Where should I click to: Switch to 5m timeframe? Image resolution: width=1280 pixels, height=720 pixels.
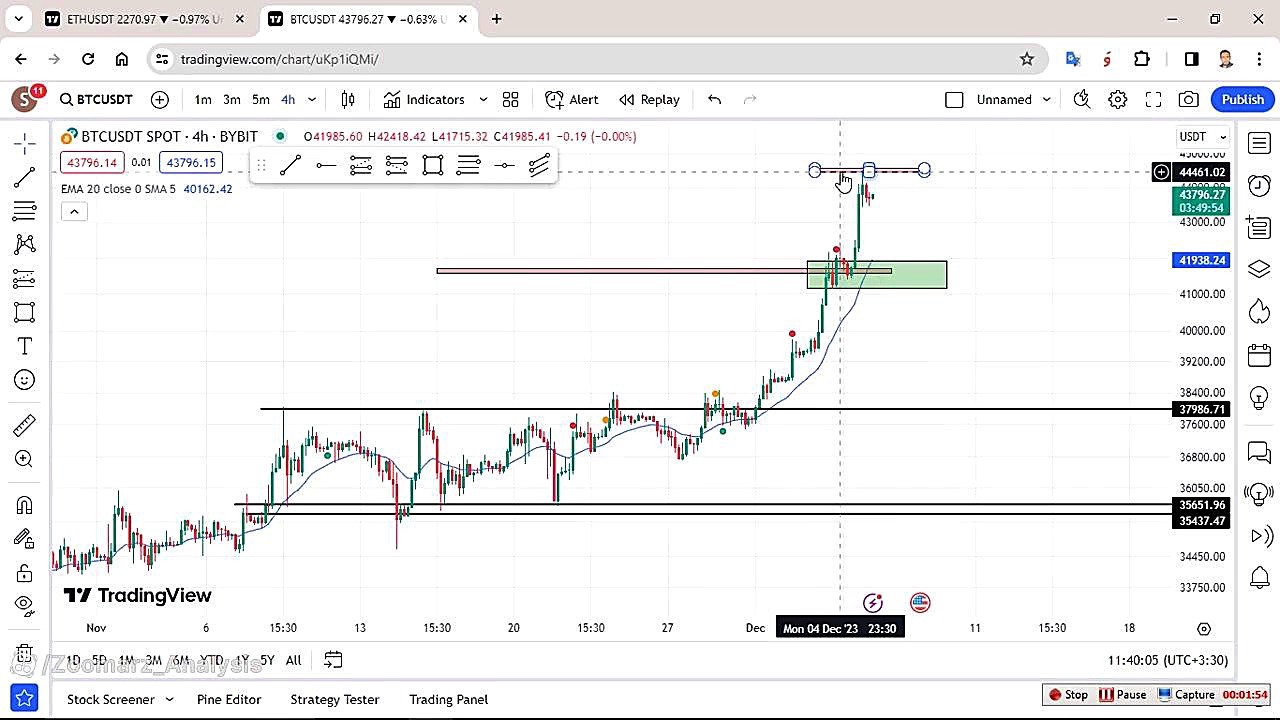261,99
